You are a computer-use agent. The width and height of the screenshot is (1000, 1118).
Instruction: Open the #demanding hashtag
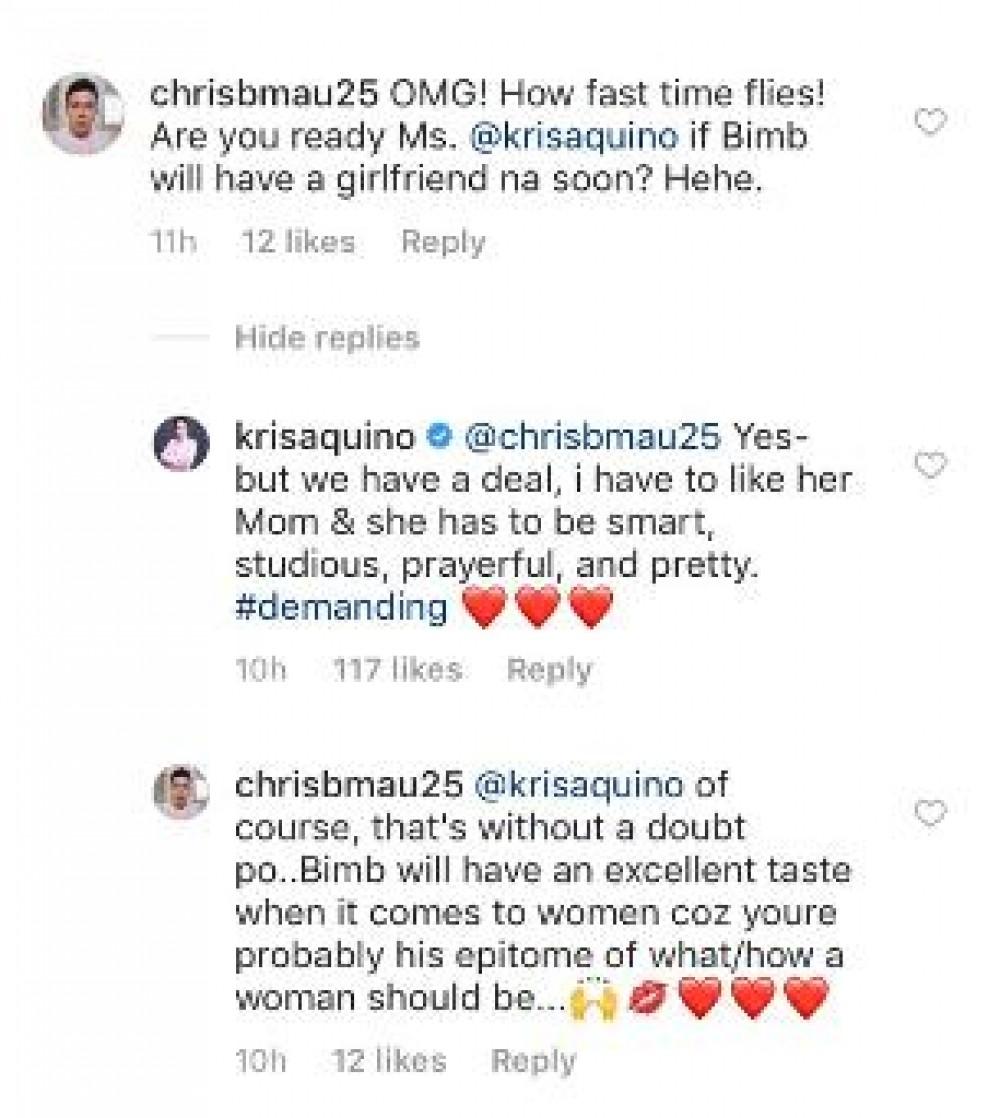point(341,608)
